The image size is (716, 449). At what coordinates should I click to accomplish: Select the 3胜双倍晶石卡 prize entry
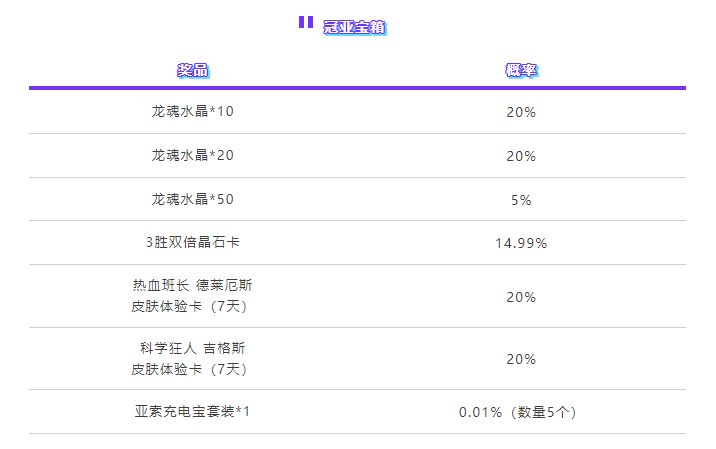pos(193,242)
